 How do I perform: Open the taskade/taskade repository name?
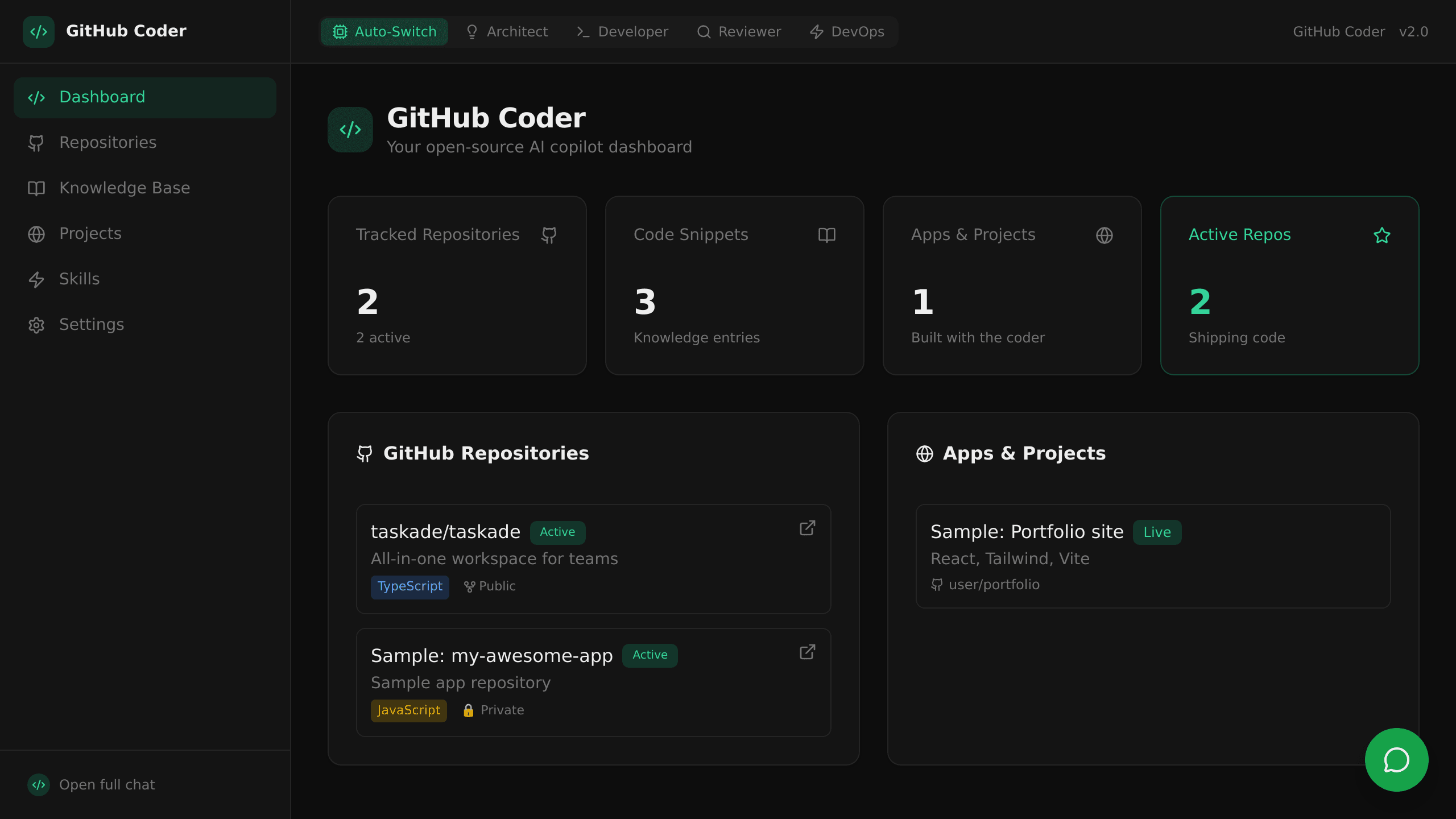446,532
